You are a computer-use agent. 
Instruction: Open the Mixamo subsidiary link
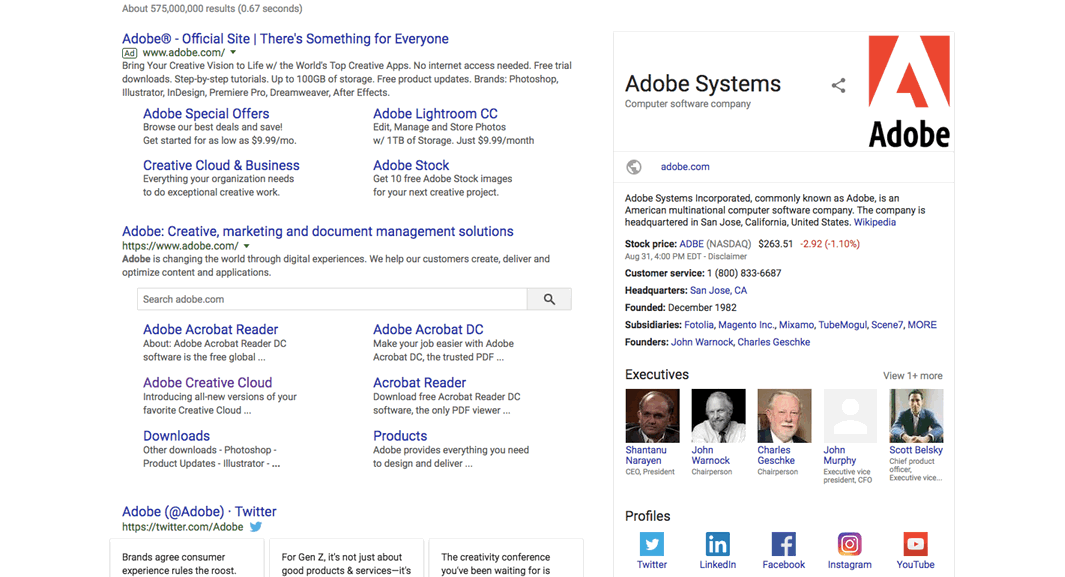coord(796,325)
